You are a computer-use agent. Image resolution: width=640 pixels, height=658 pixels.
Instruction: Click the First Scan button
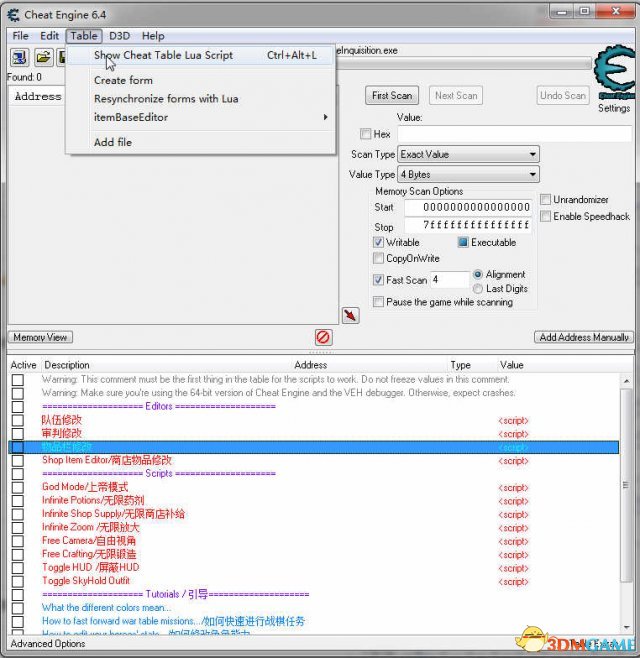(x=392, y=96)
